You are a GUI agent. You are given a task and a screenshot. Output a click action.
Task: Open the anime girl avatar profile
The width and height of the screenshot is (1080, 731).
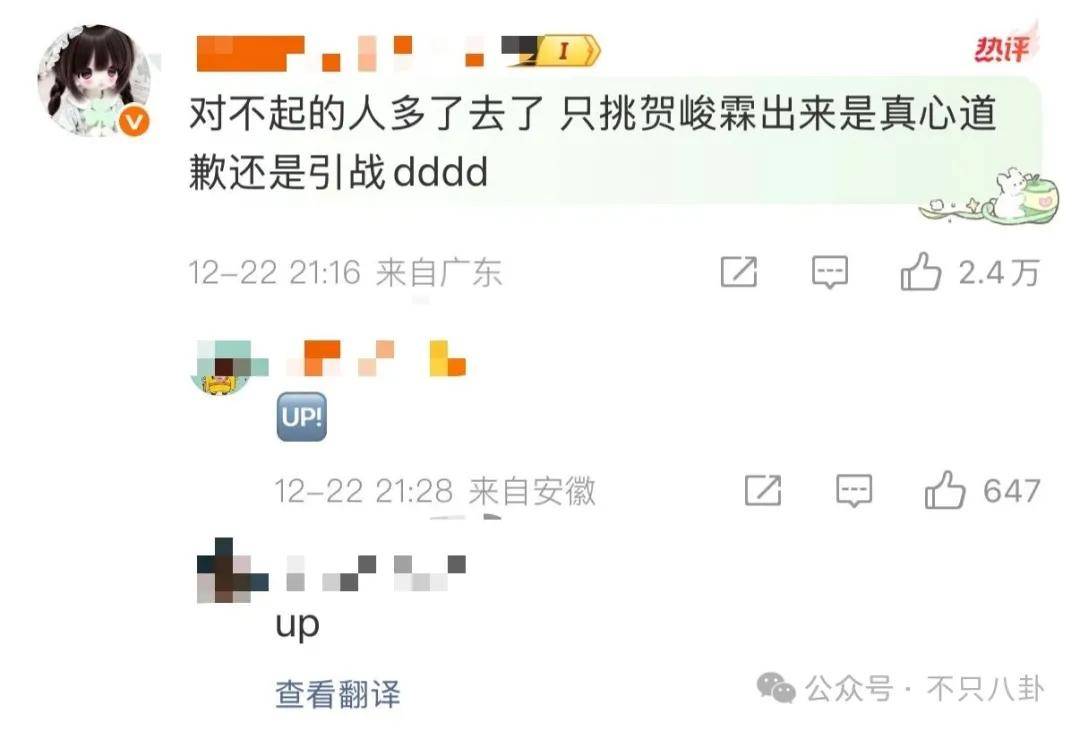pos(94,81)
